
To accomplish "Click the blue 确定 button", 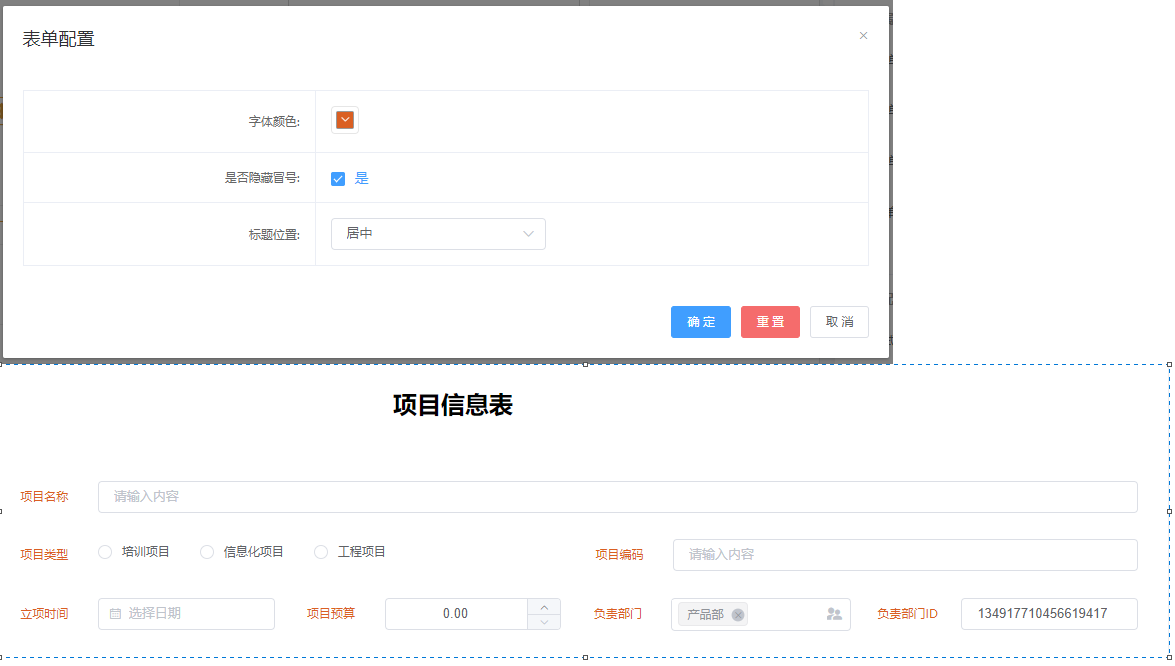I will [700, 322].
